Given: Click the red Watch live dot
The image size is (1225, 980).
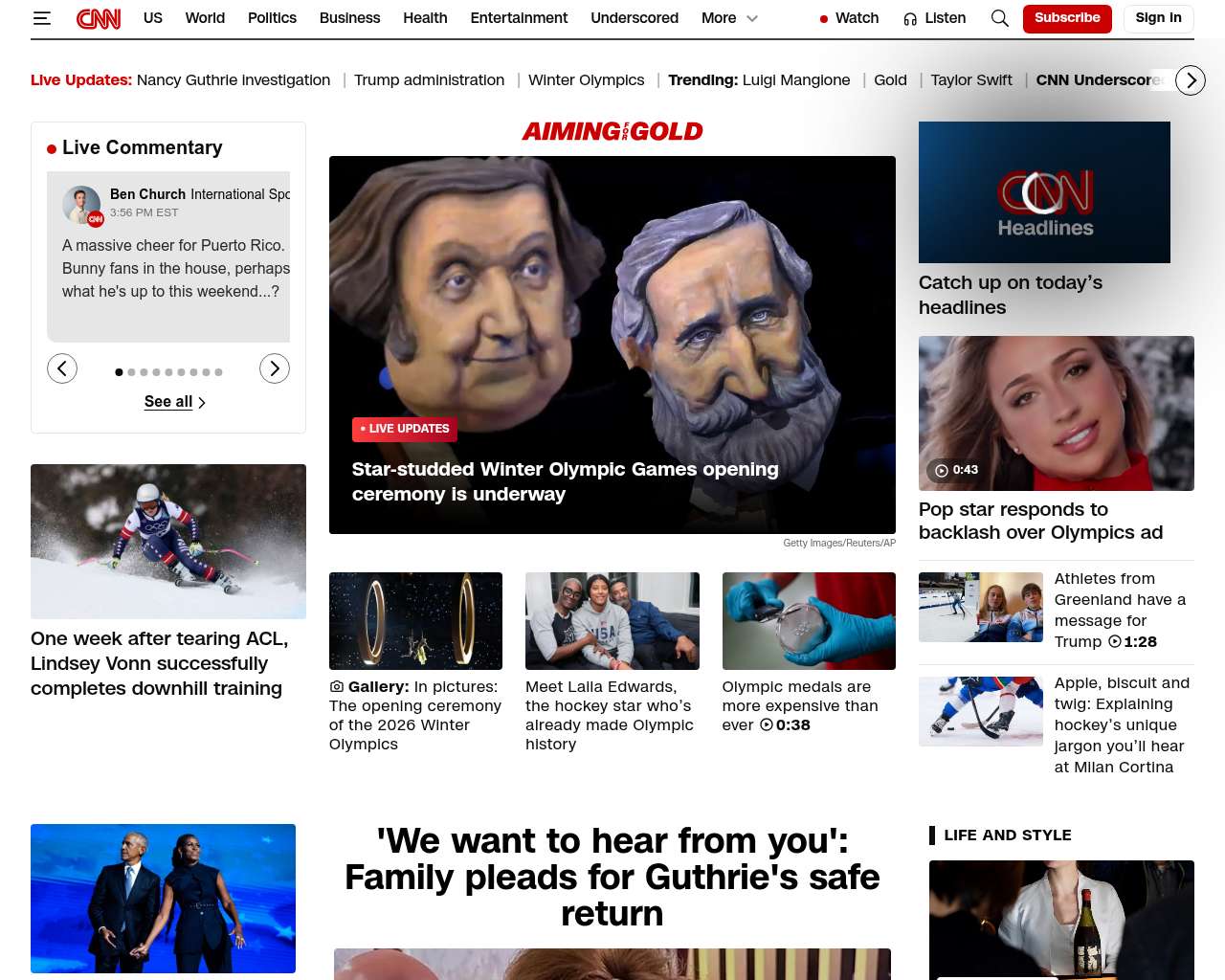Looking at the screenshot, I should point(824,19).
